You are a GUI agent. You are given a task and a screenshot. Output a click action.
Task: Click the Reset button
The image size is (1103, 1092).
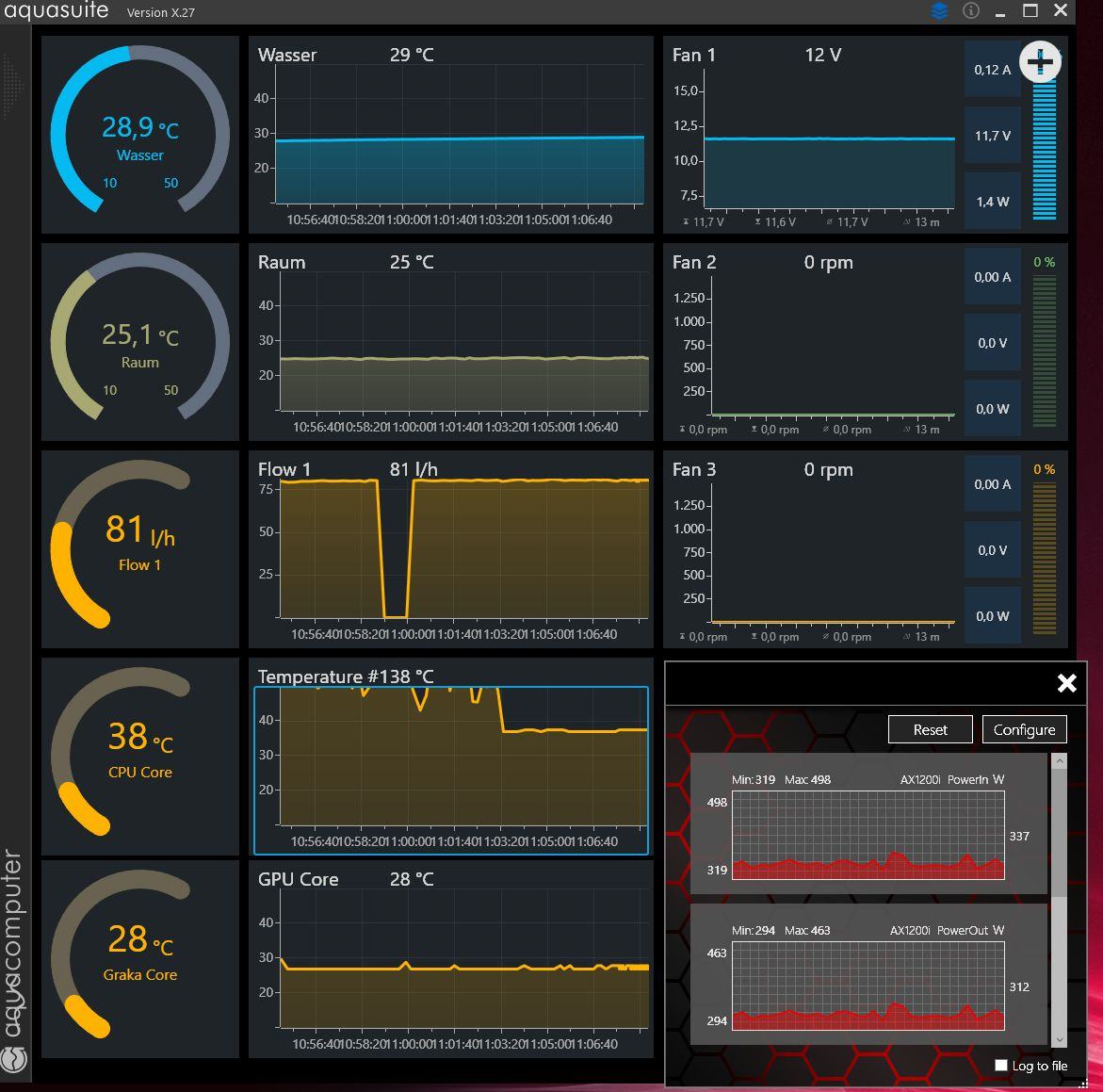(930, 729)
